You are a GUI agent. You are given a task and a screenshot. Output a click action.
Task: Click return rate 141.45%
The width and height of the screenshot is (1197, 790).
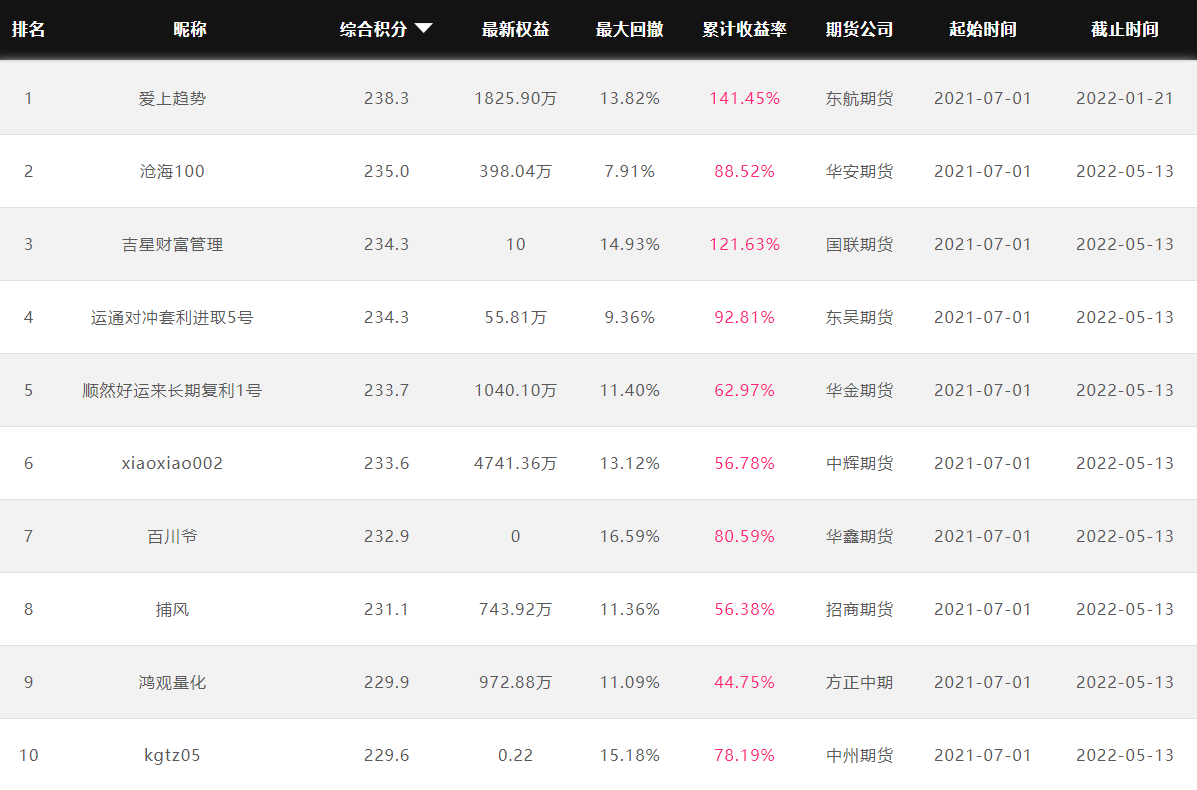pos(744,98)
